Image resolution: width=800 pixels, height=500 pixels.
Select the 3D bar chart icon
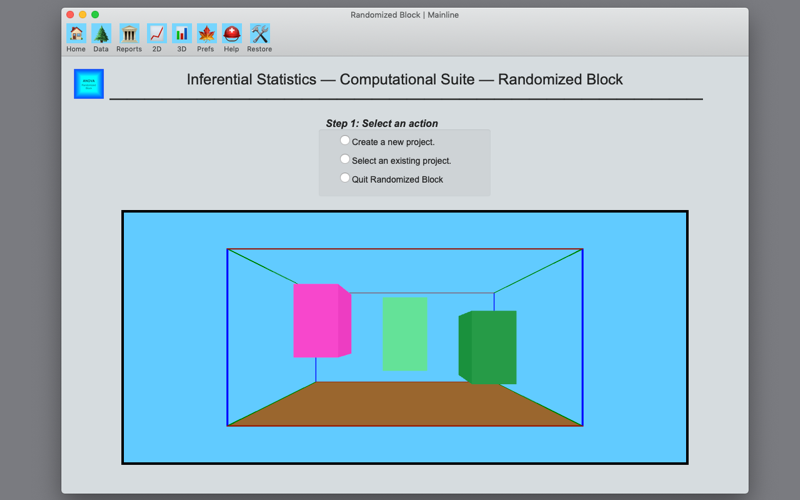[182, 34]
